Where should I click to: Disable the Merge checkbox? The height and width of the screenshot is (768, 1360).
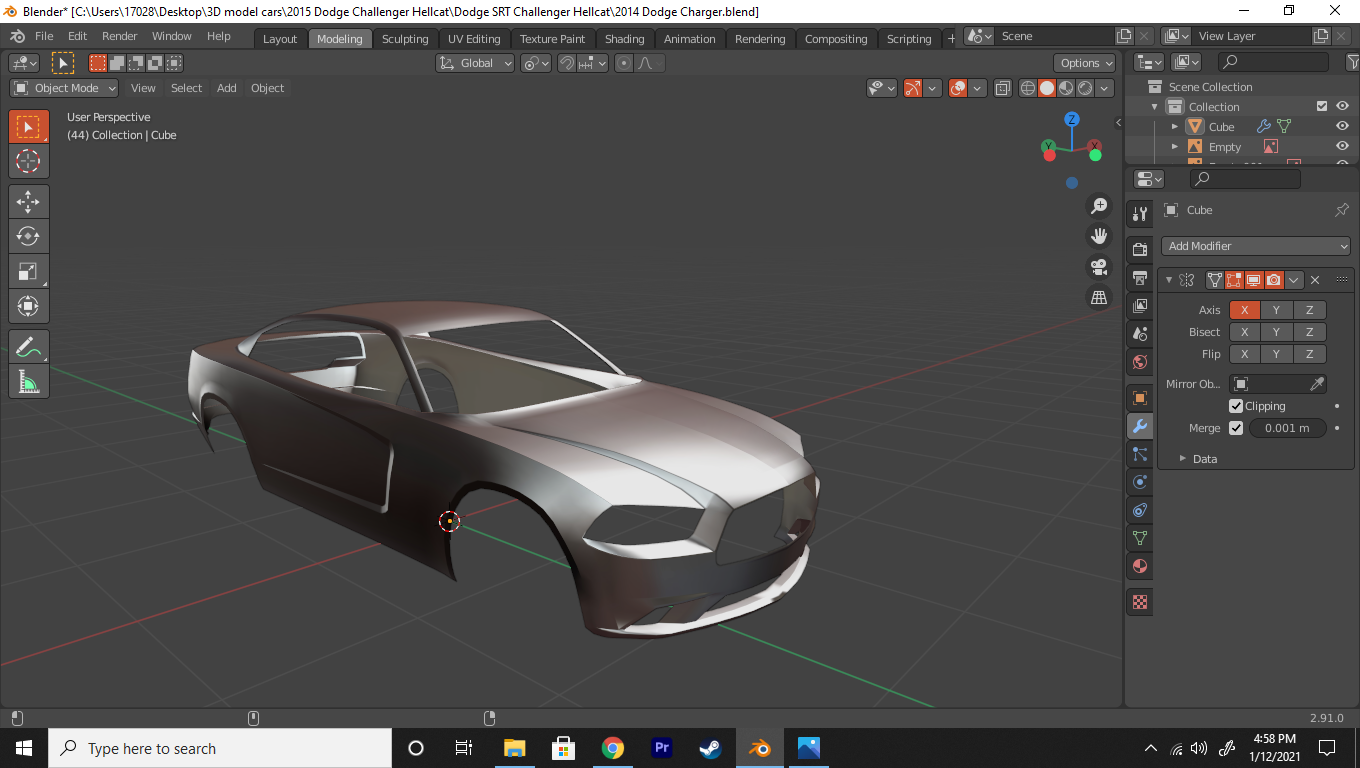(1236, 428)
